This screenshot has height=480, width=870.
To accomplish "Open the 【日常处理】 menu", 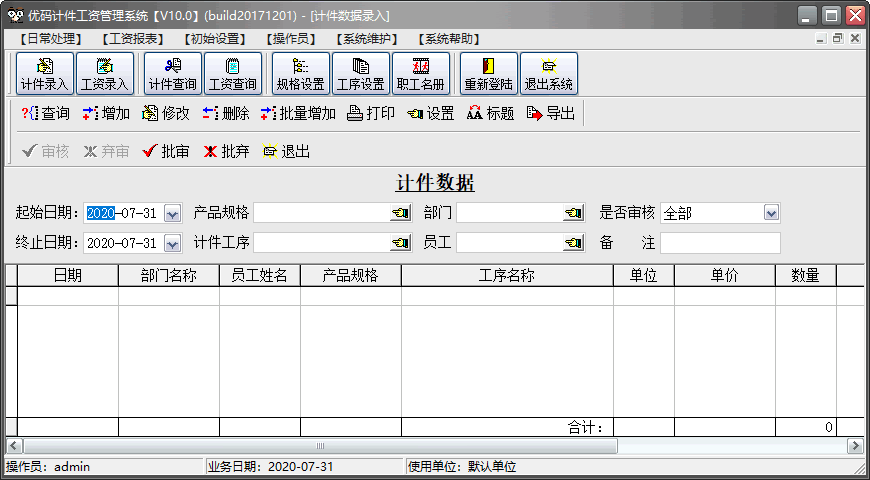I will click(50, 39).
